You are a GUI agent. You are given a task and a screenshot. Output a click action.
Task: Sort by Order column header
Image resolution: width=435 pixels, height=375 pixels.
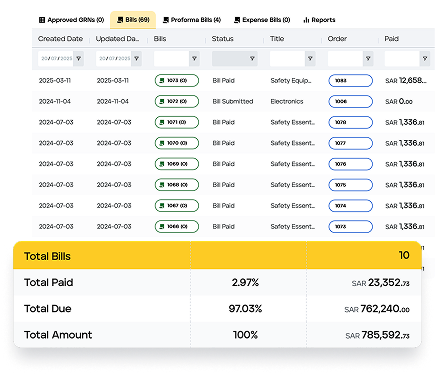[337, 39]
